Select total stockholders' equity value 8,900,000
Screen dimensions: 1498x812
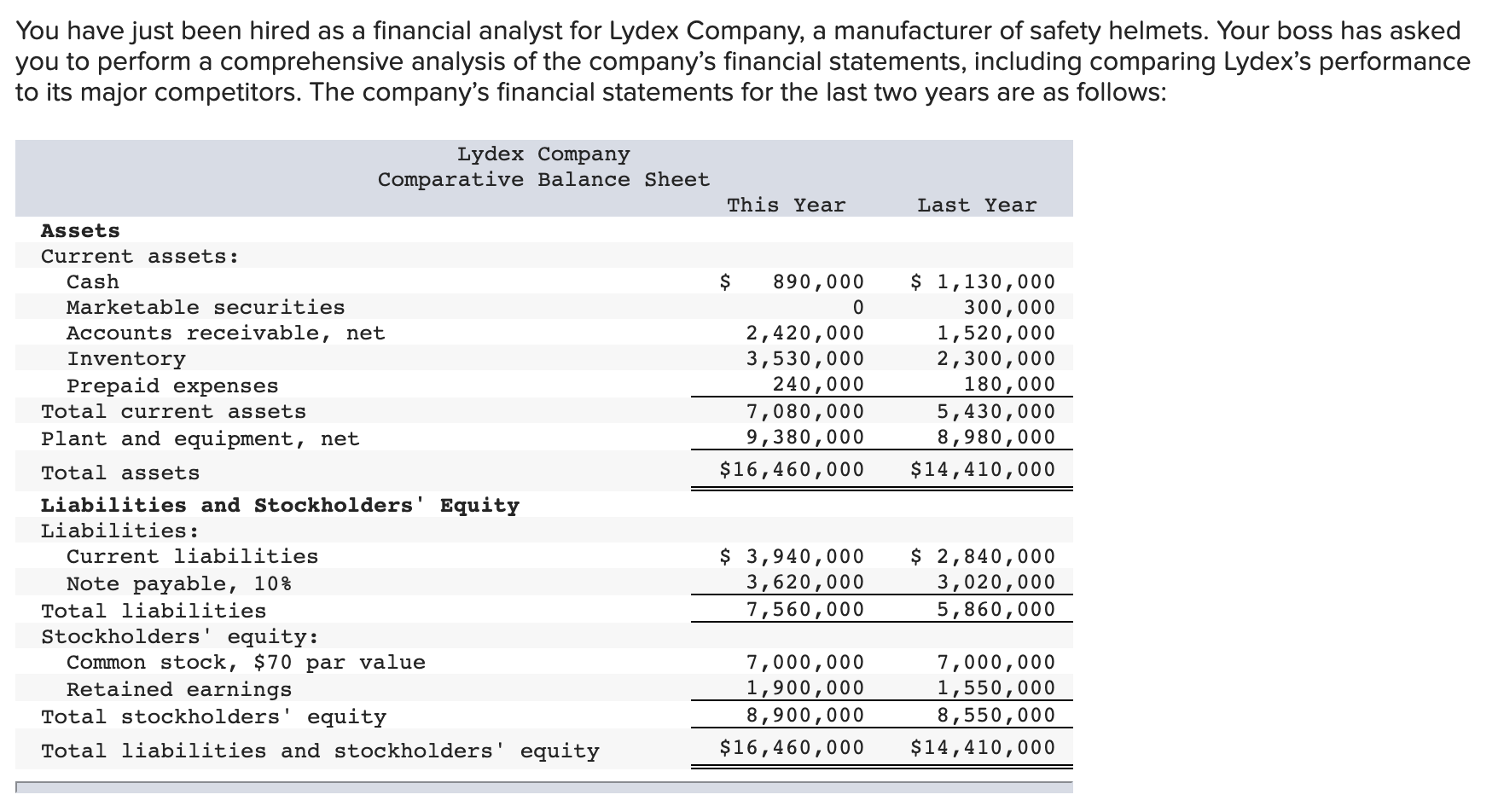tap(805, 716)
